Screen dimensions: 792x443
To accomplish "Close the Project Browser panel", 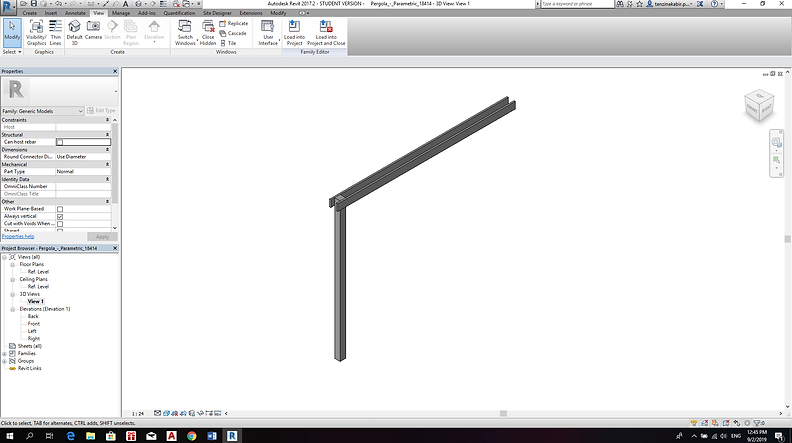I will tap(115, 249).
